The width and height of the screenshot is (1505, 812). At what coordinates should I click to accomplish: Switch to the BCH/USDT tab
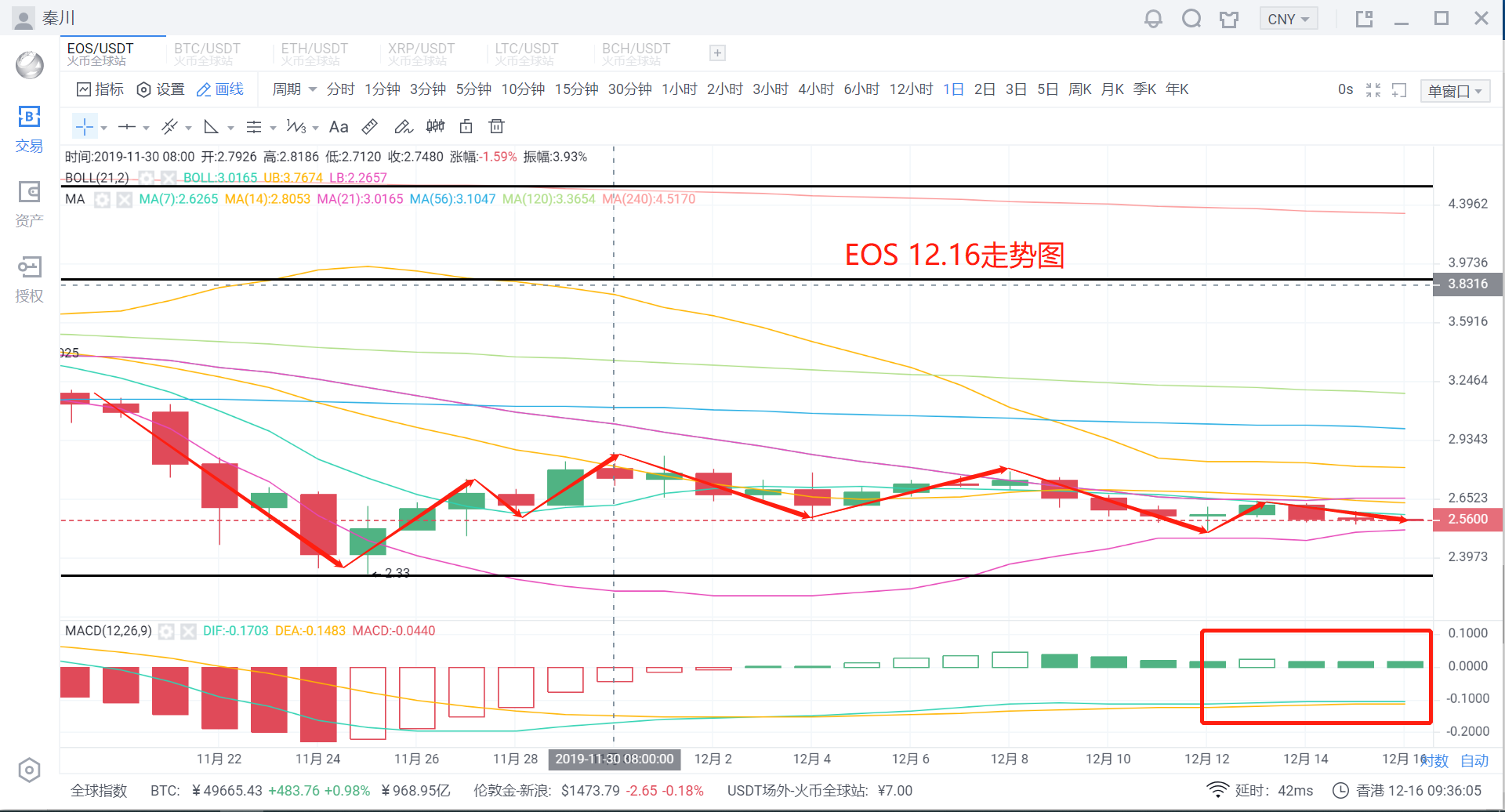point(636,53)
